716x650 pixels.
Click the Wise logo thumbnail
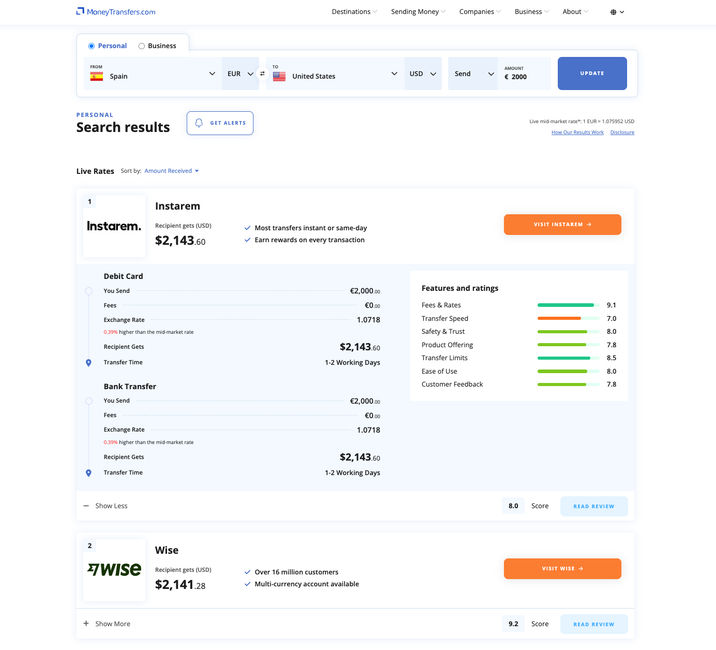[x=114, y=570]
